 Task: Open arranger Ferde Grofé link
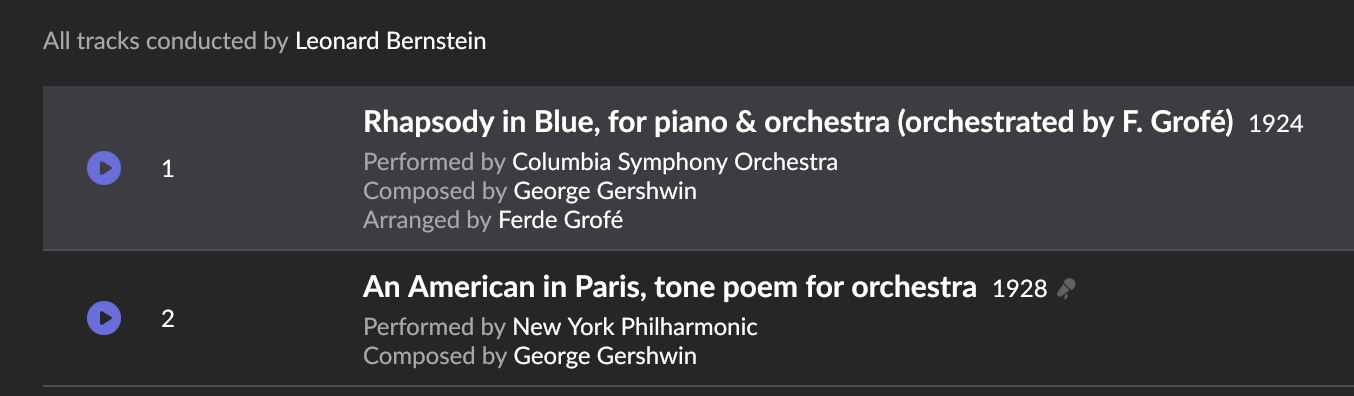pyautogui.click(x=561, y=220)
